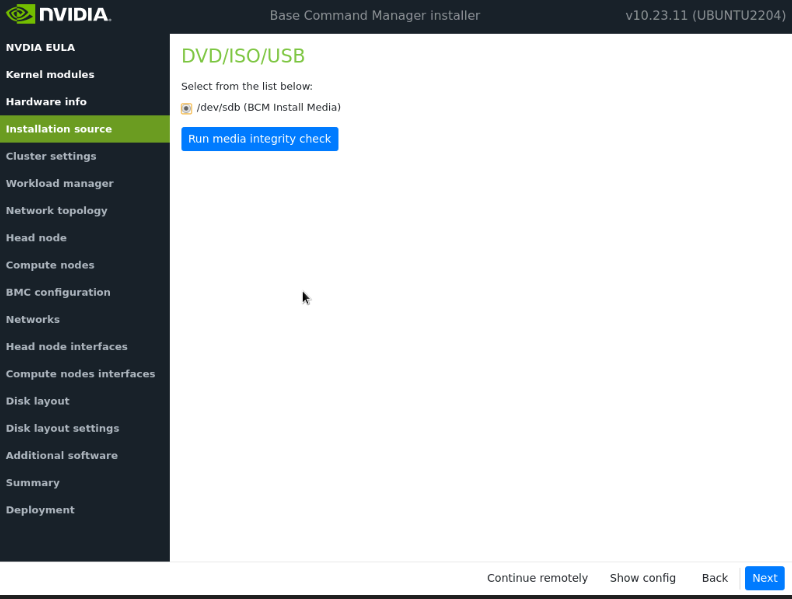Click the NVIDIA logo icon
The height and width of the screenshot is (599, 792).
(x=22, y=15)
